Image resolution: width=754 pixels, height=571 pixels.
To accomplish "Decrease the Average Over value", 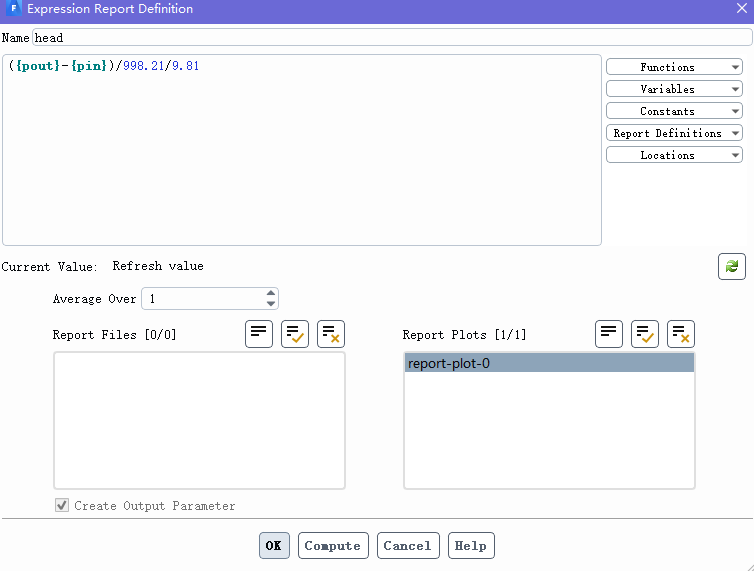I will click(x=271, y=304).
